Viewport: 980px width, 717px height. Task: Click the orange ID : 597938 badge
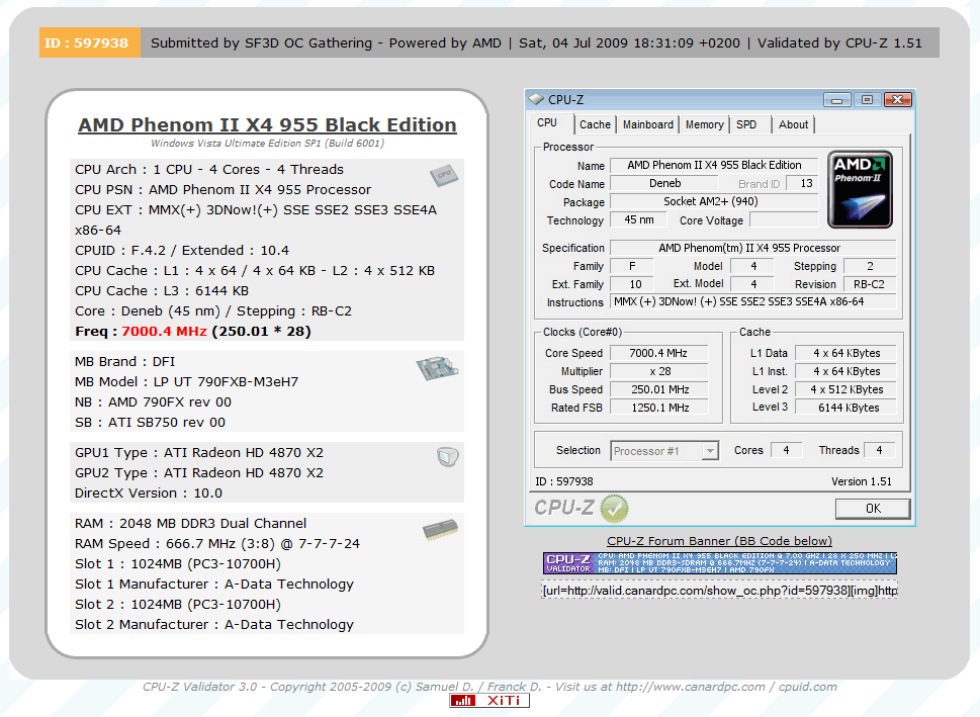click(90, 43)
